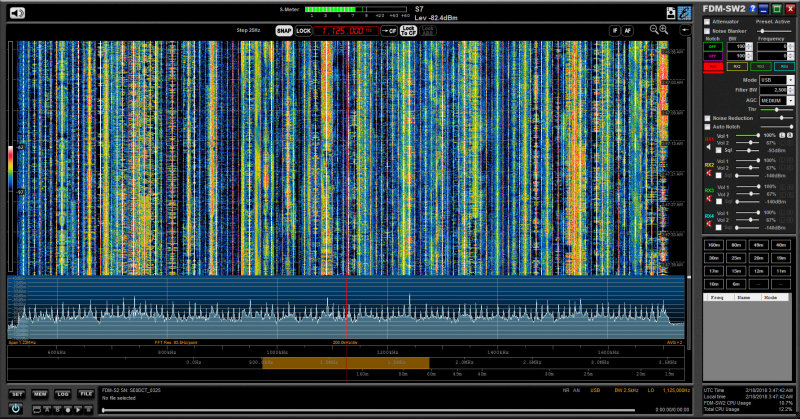Select the red RX1 receiver tab

click(x=713, y=66)
